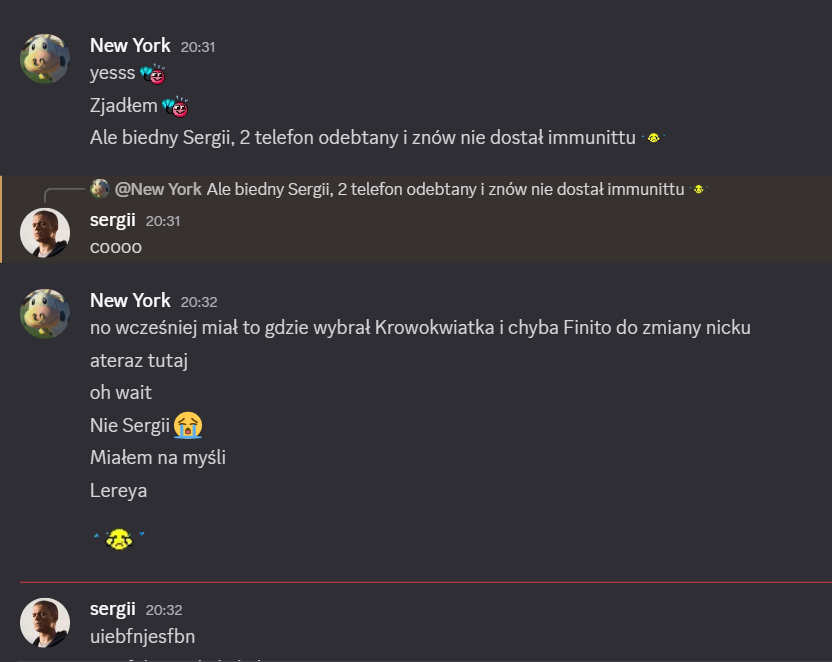Select the 'coooo' message text
The width and height of the screenshot is (832, 662).
(x=116, y=247)
